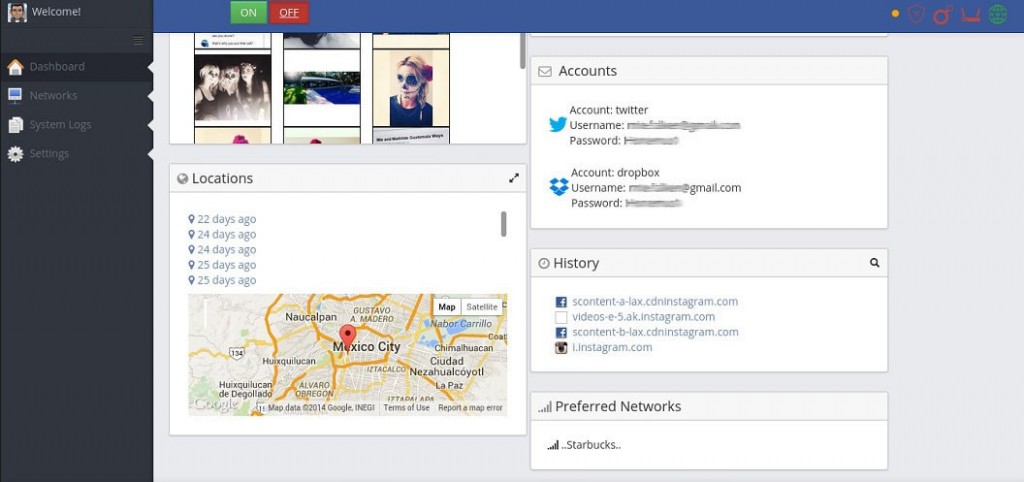Click the red map pin marker
The height and width of the screenshot is (482, 1024).
click(x=347, y=335)
